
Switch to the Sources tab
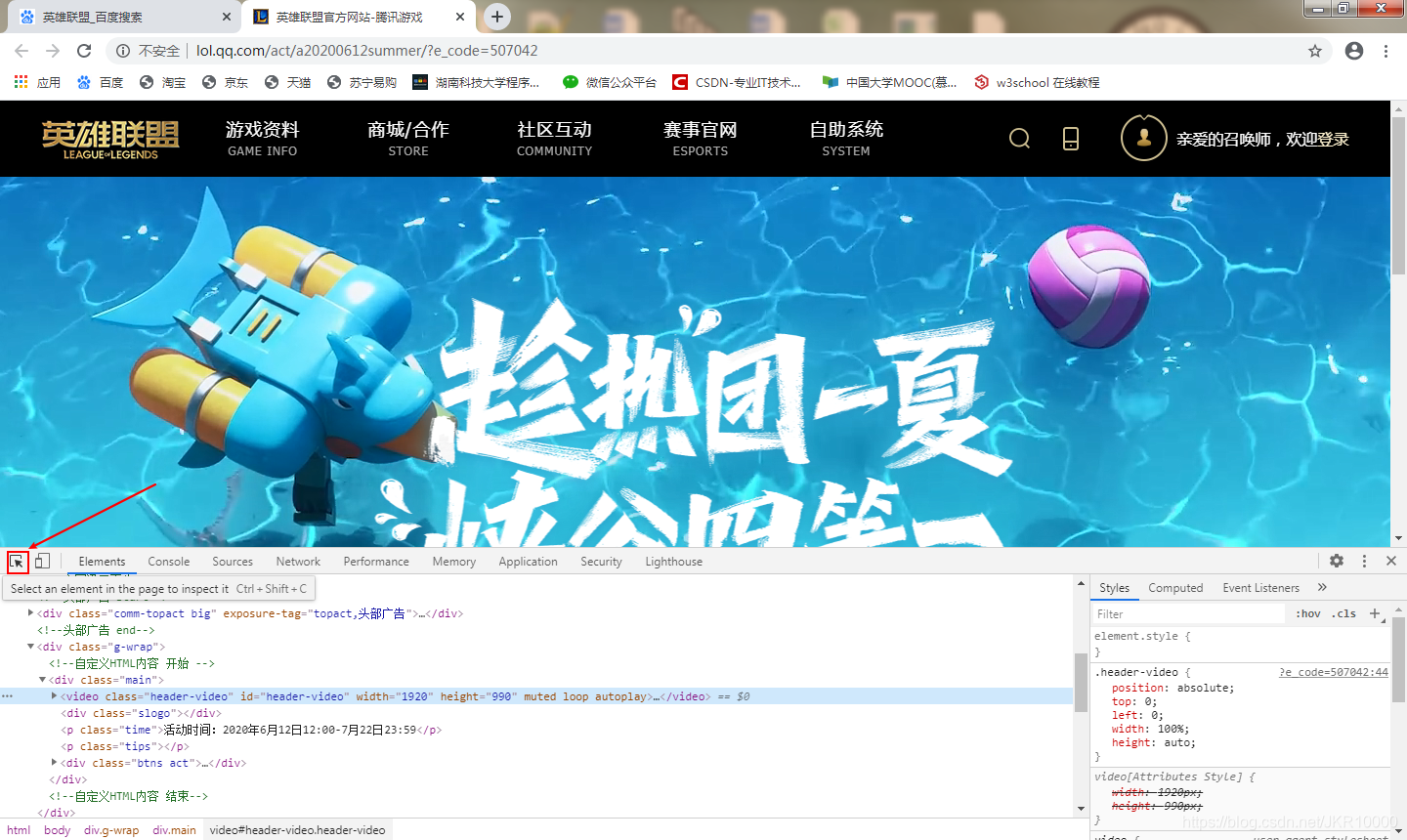tap(233, 562)
